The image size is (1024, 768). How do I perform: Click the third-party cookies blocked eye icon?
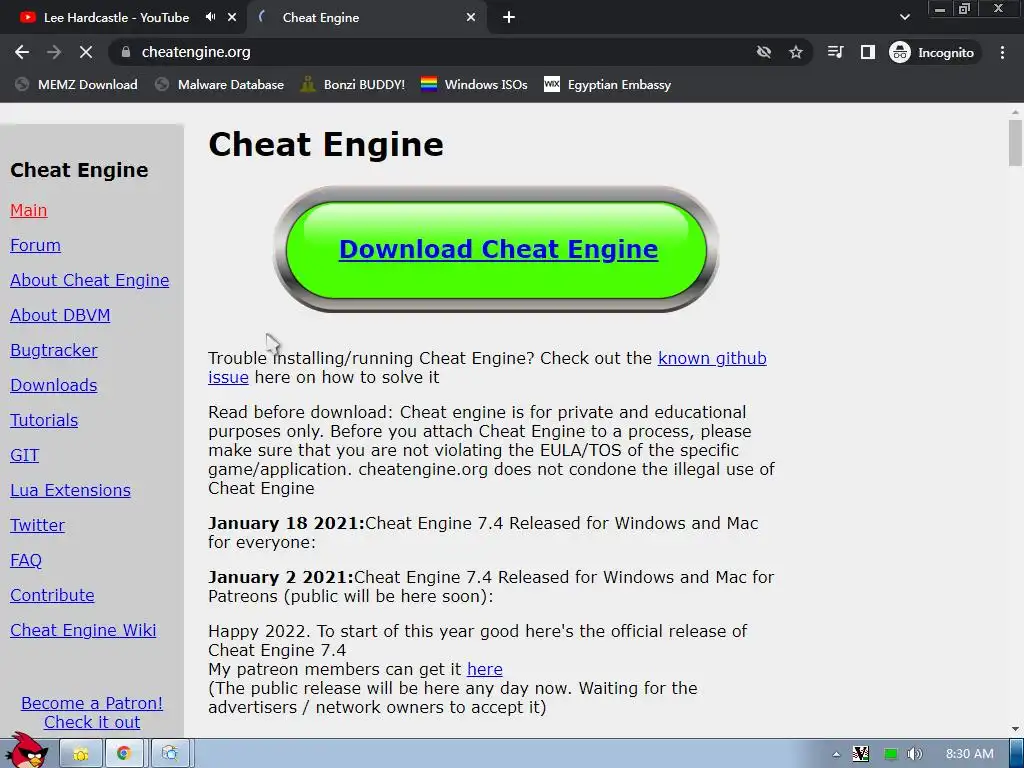(763, 52)
